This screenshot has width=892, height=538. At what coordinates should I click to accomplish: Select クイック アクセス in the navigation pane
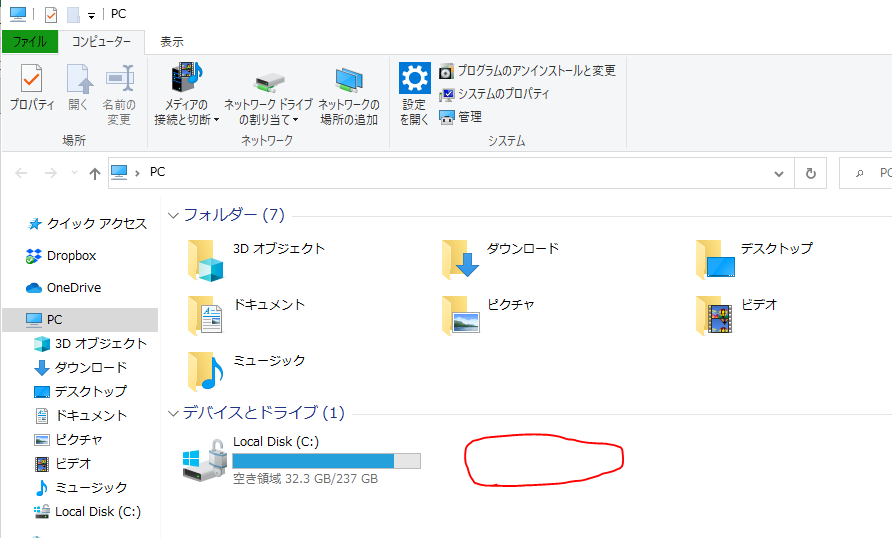point(88,224)
